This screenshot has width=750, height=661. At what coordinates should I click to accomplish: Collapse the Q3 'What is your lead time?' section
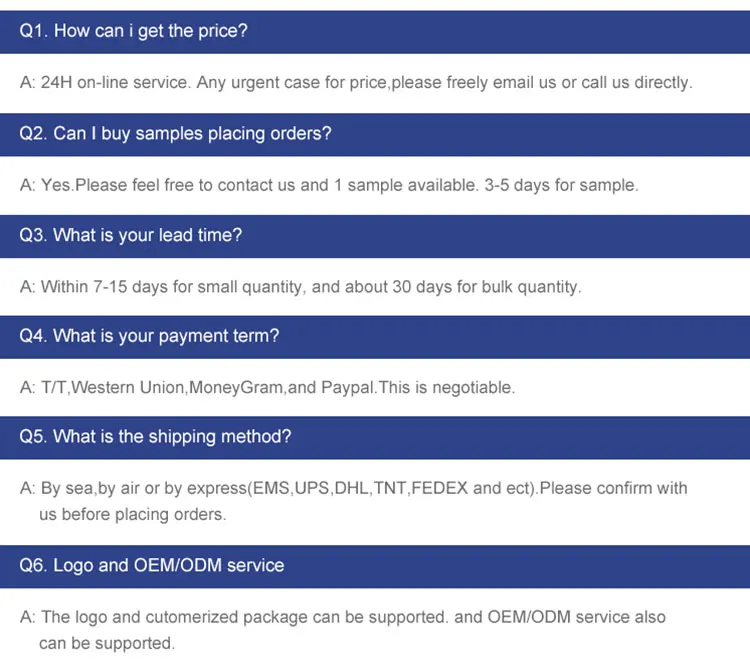coord(374,236)
